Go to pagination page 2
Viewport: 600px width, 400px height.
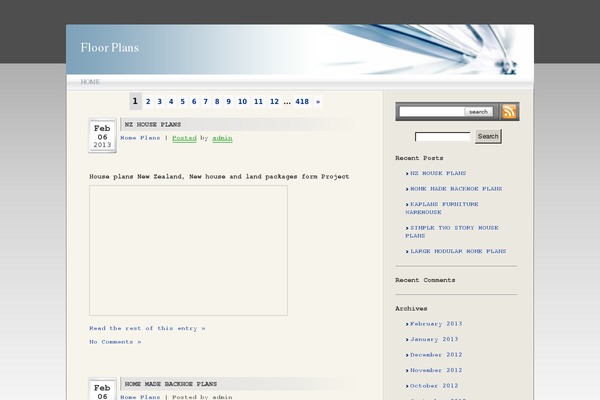coord(148,101)
